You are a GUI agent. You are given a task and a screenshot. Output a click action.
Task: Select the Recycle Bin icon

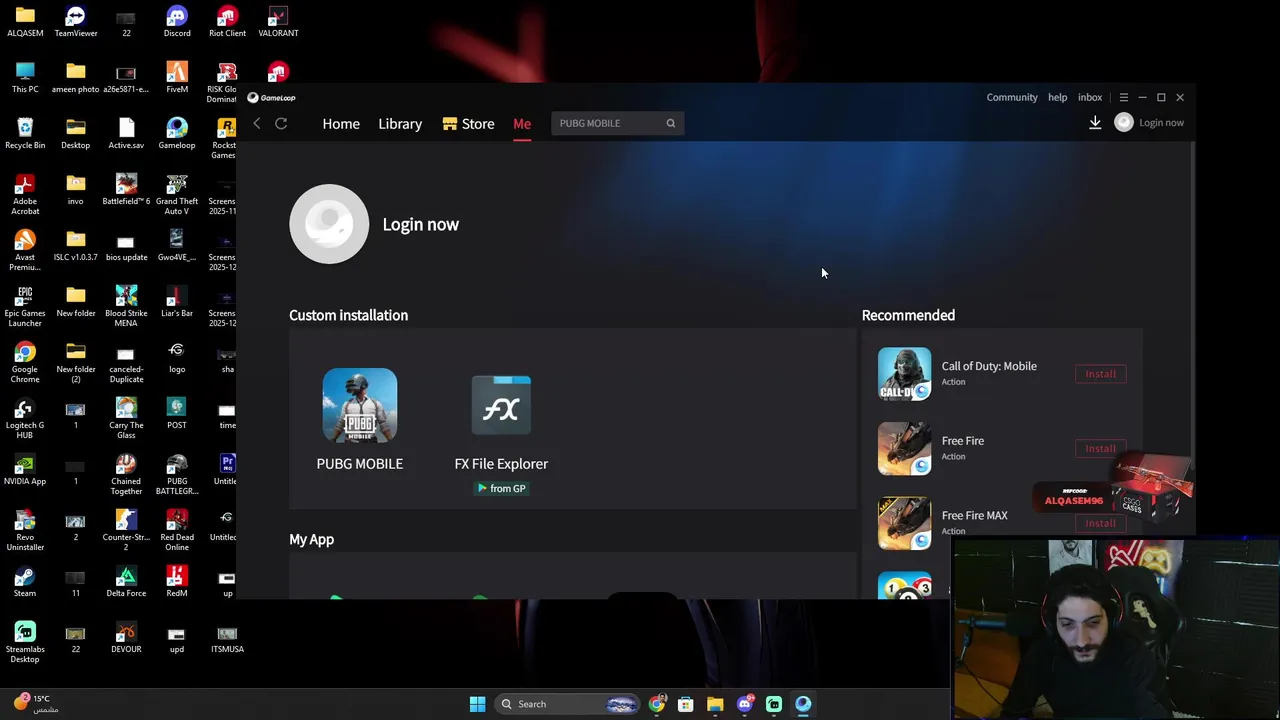point(25,134)
